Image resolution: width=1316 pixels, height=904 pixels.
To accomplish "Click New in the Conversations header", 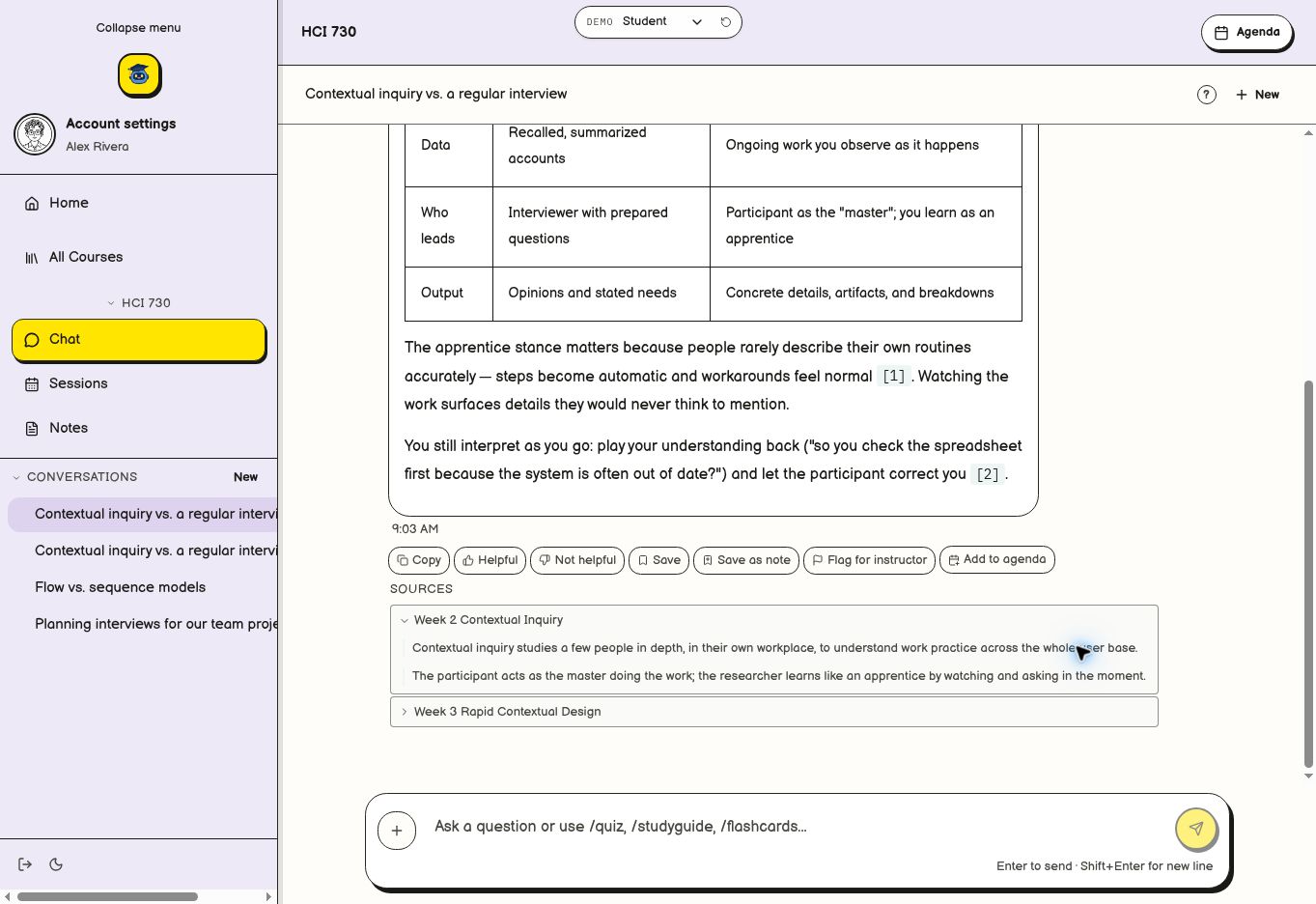I will pyautogui.click(x=245, y=477).
